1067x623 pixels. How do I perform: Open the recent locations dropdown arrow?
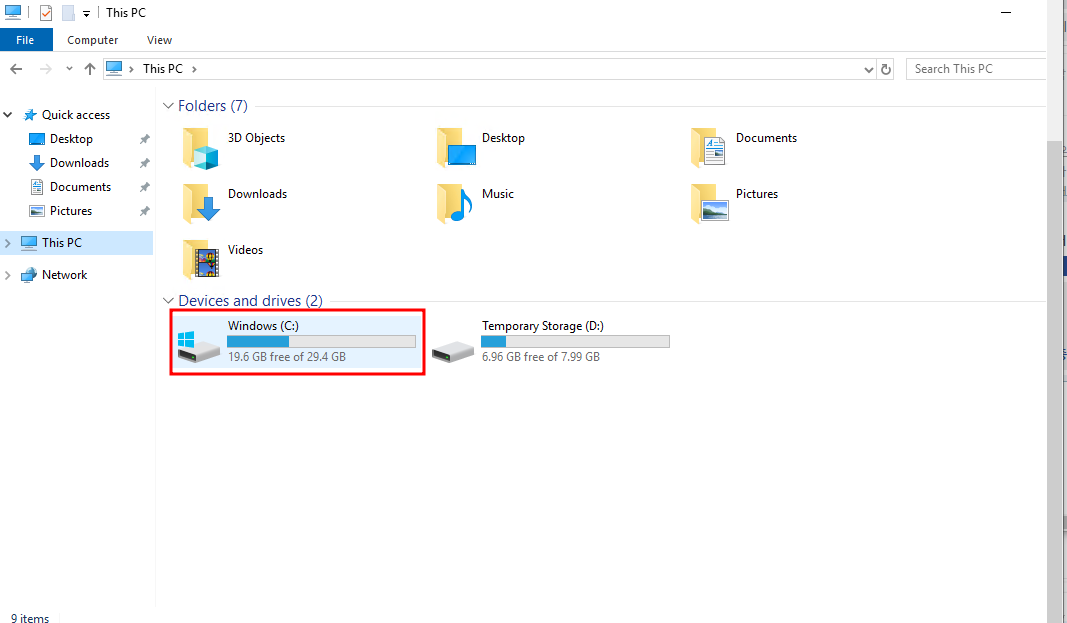click(x=69, y=69)
